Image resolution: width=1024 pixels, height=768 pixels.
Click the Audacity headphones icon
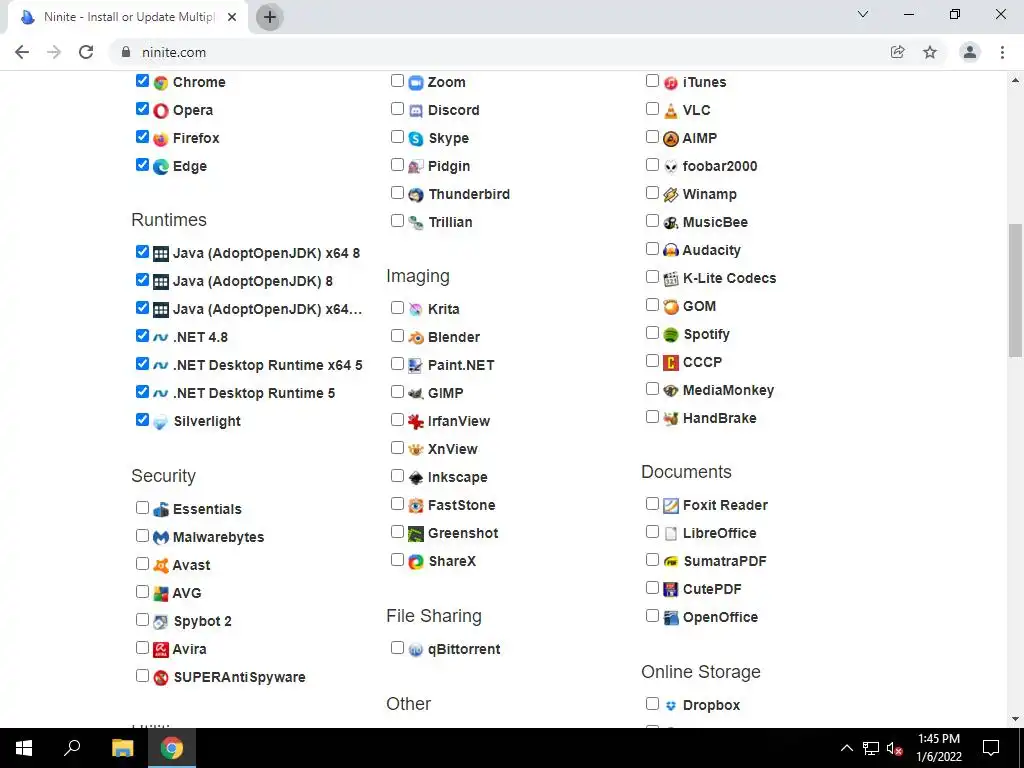pos(671,250)
